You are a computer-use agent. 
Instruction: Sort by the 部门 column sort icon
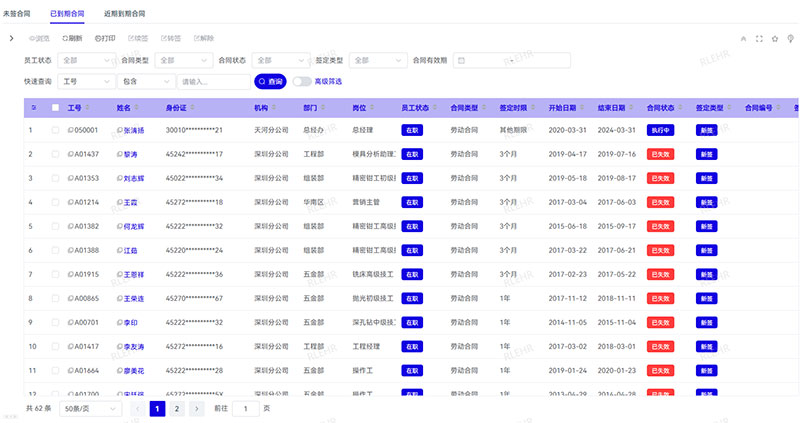click(322, 108)
